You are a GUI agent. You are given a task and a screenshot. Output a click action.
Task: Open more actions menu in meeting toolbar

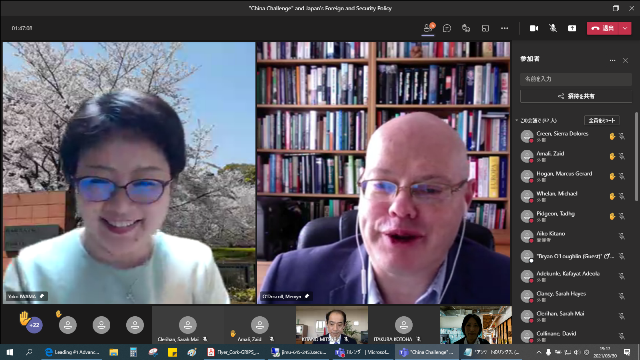click(x=504, y=28)
